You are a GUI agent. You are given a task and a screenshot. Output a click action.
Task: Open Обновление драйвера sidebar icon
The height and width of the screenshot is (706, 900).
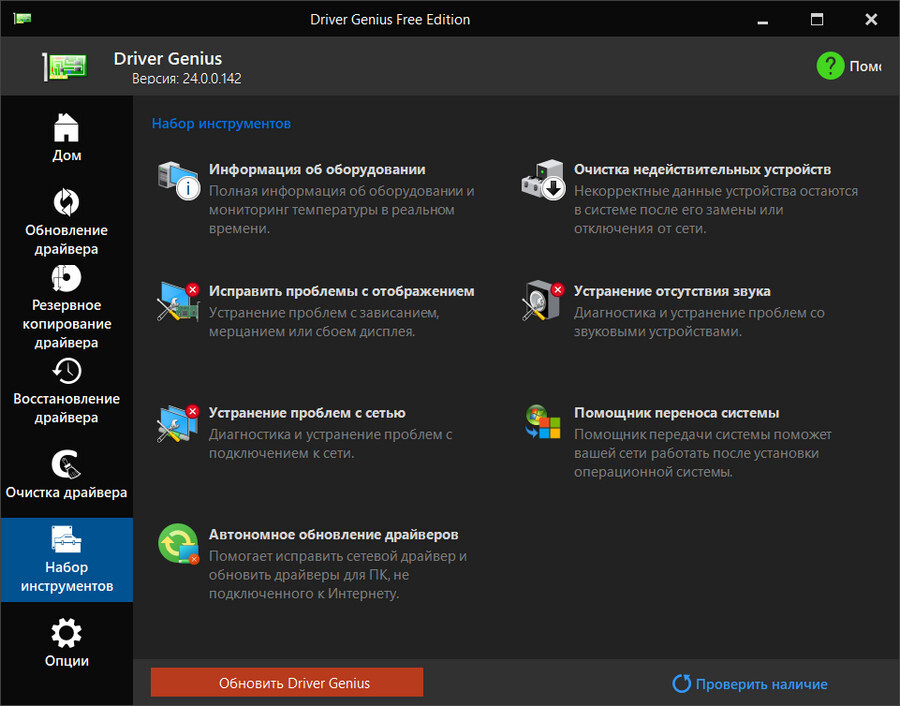click(x=67, y=202)
